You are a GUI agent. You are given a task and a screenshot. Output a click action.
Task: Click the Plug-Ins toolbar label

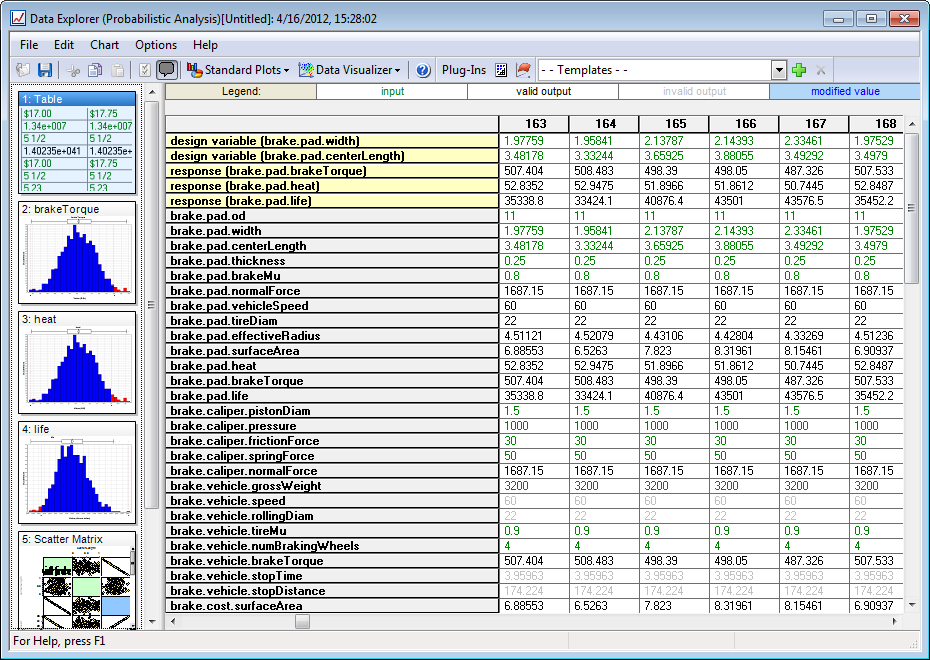pyautogui.click(x=464, y=70)
